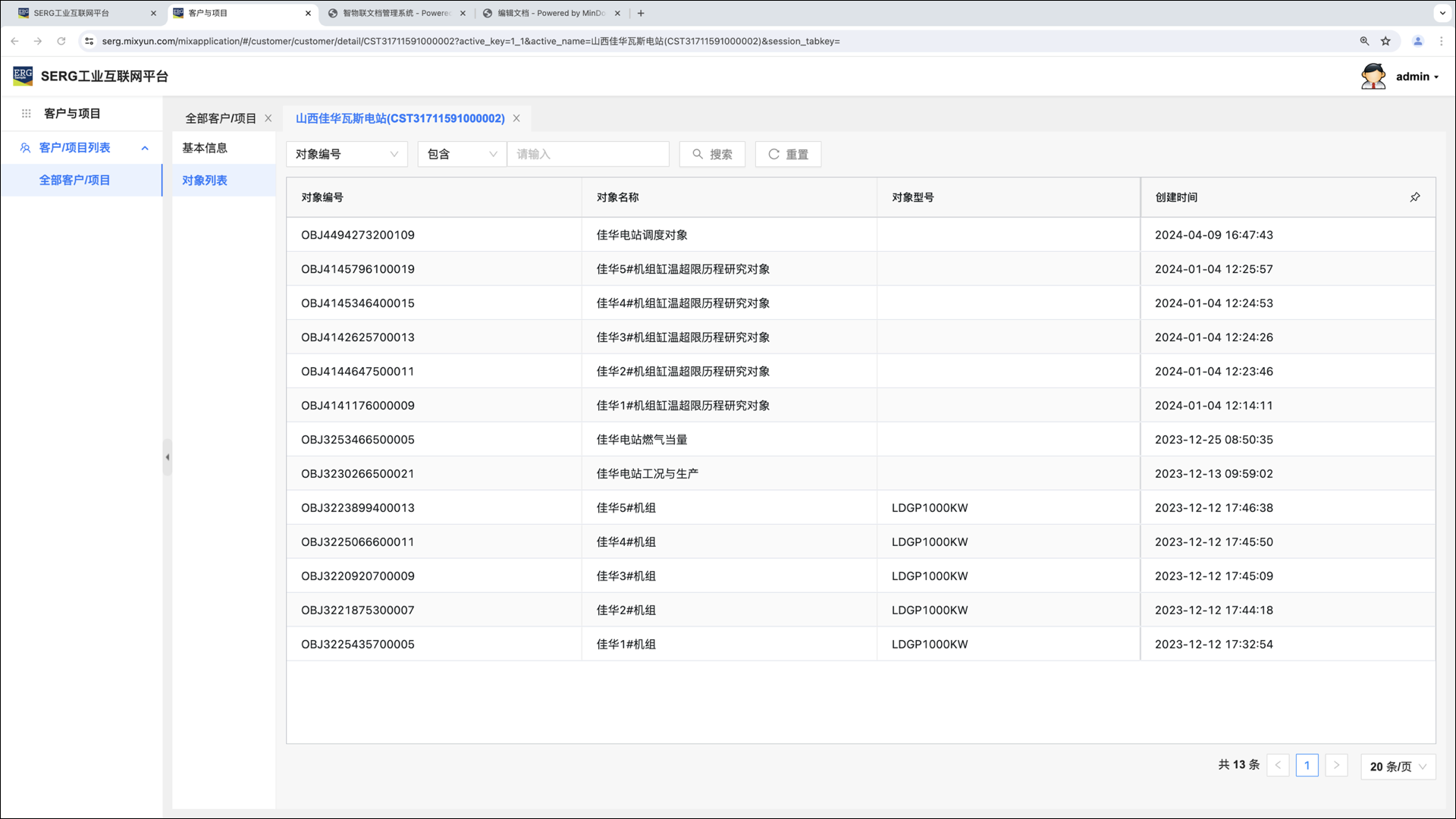
Task: Open the 20 条/页 page size dropdown
Action: (x=1398, y=766)
